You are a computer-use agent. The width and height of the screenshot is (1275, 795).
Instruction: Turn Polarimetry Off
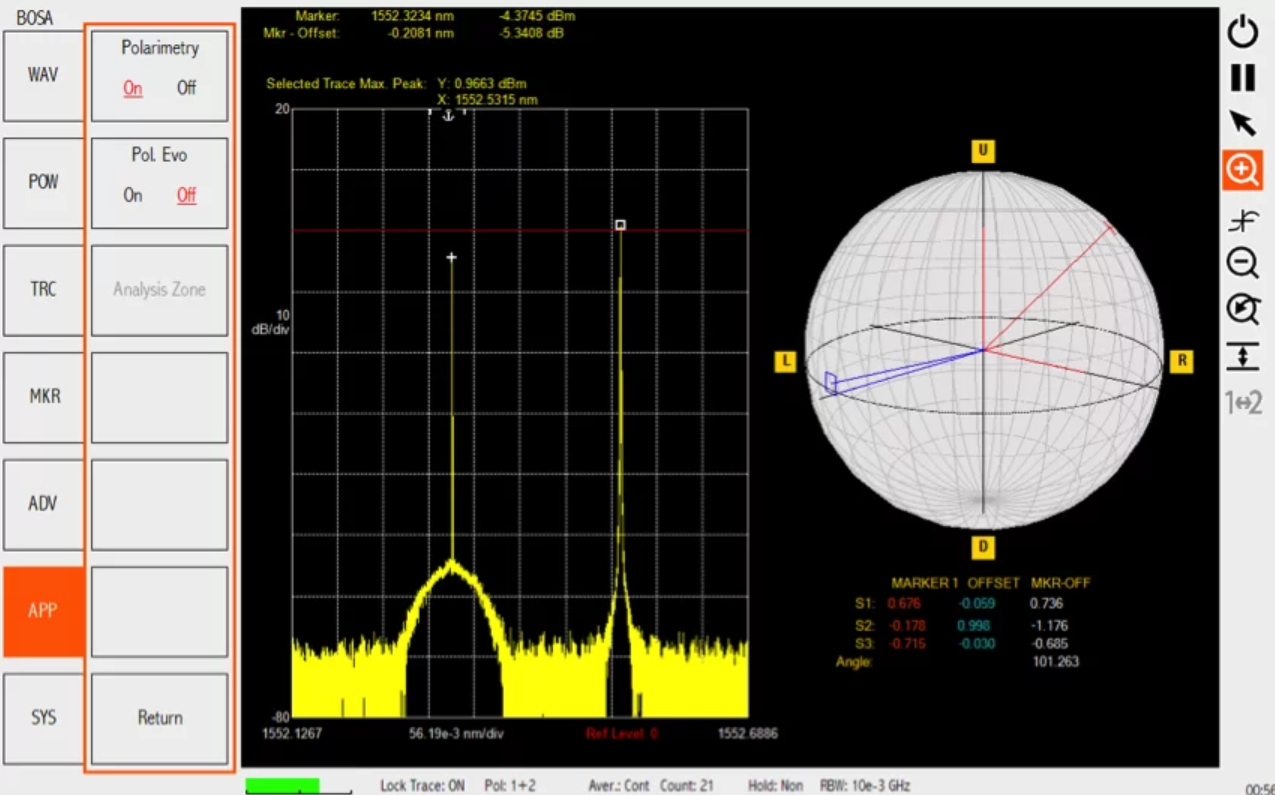[187, 88]
